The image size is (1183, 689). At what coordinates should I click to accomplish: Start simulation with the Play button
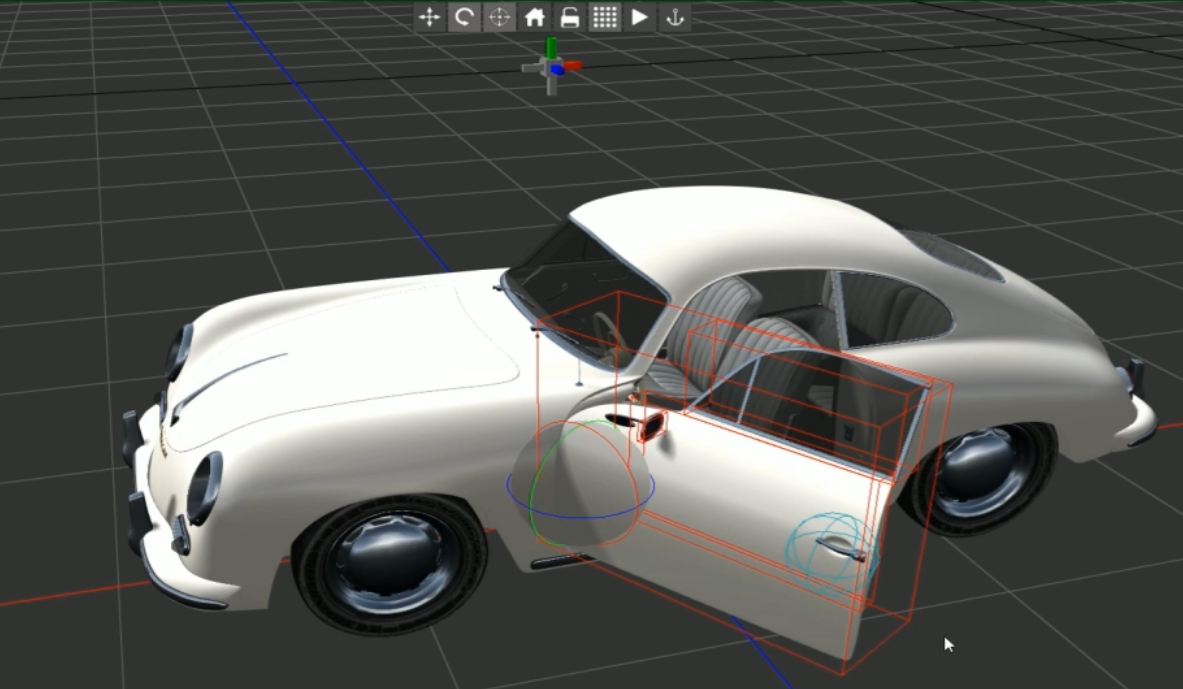[x=640, y=17]
